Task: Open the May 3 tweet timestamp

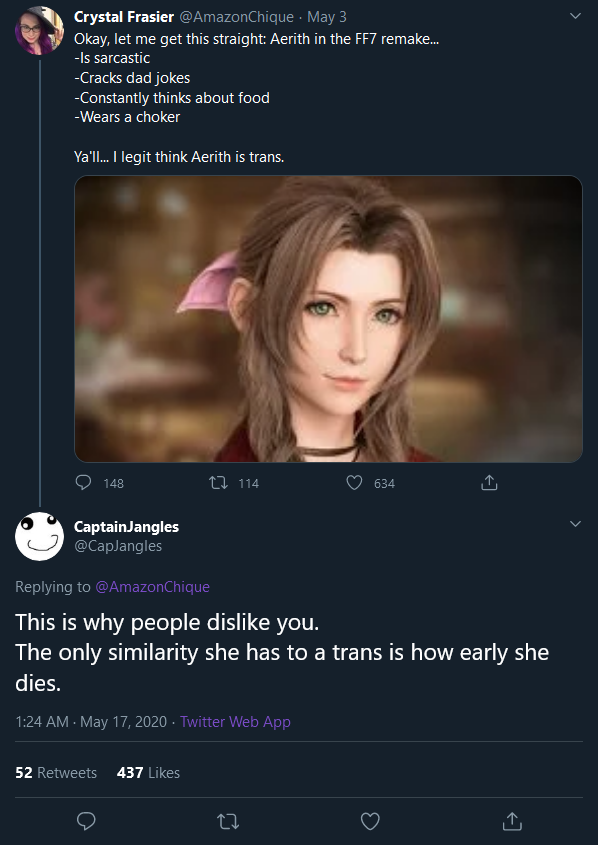Action: tap(327, 17)
